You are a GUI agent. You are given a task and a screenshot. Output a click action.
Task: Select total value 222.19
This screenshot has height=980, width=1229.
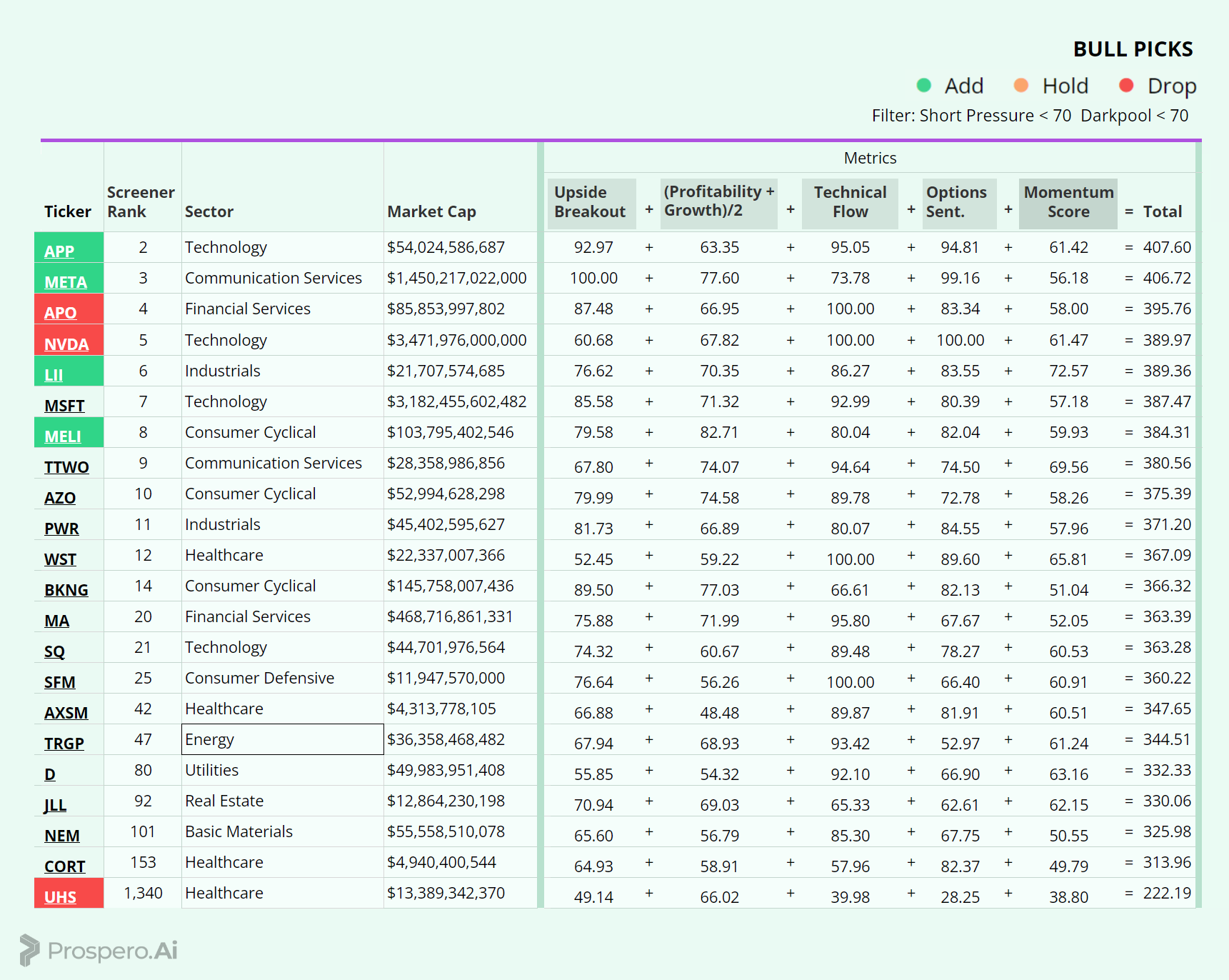click(x=1167, y=893)
